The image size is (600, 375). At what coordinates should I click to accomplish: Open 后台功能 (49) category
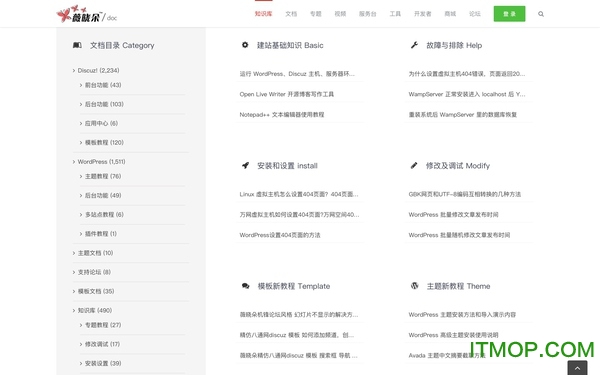103,195
